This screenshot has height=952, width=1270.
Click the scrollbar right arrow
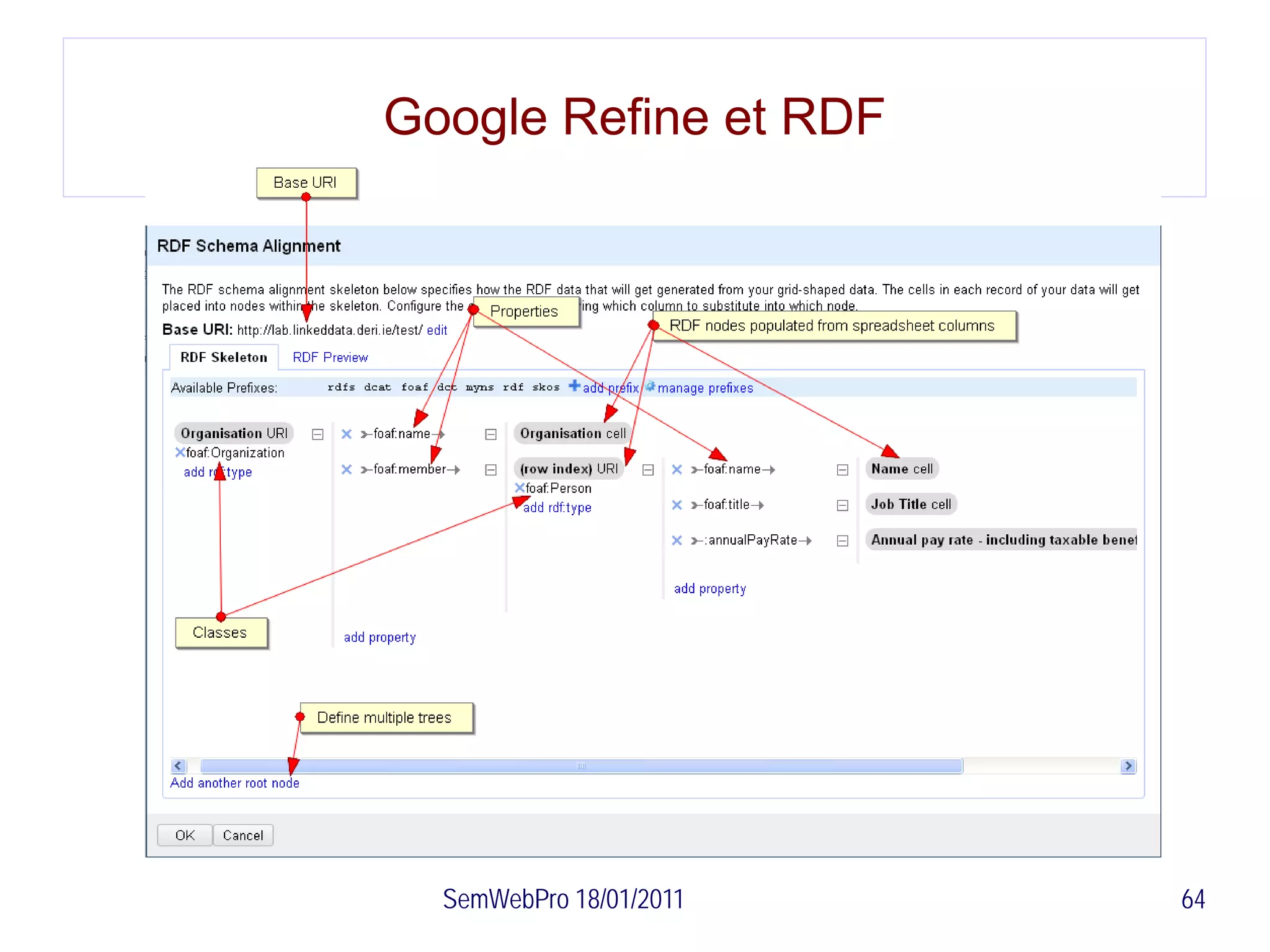[x=1128, y=766]
